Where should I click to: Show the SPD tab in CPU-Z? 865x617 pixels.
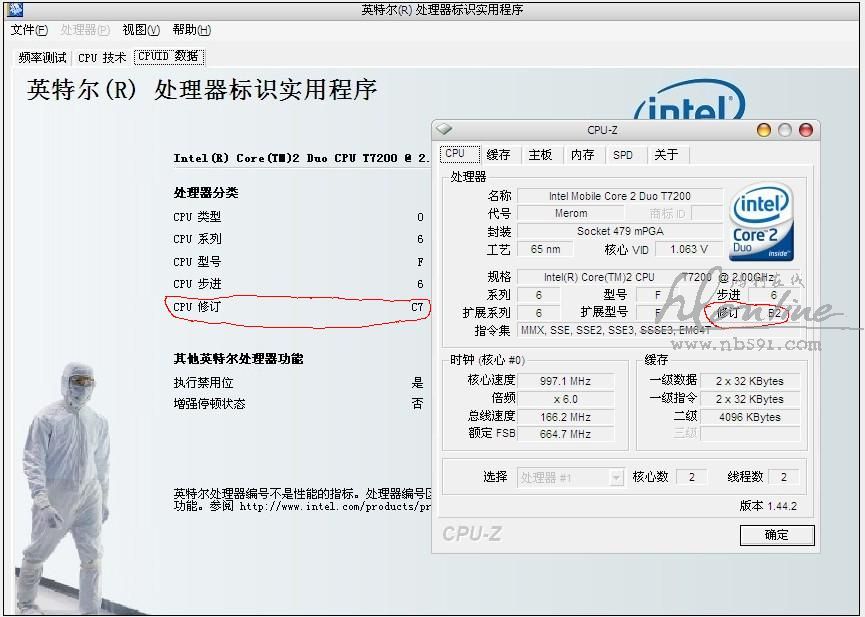coord(623,155)
